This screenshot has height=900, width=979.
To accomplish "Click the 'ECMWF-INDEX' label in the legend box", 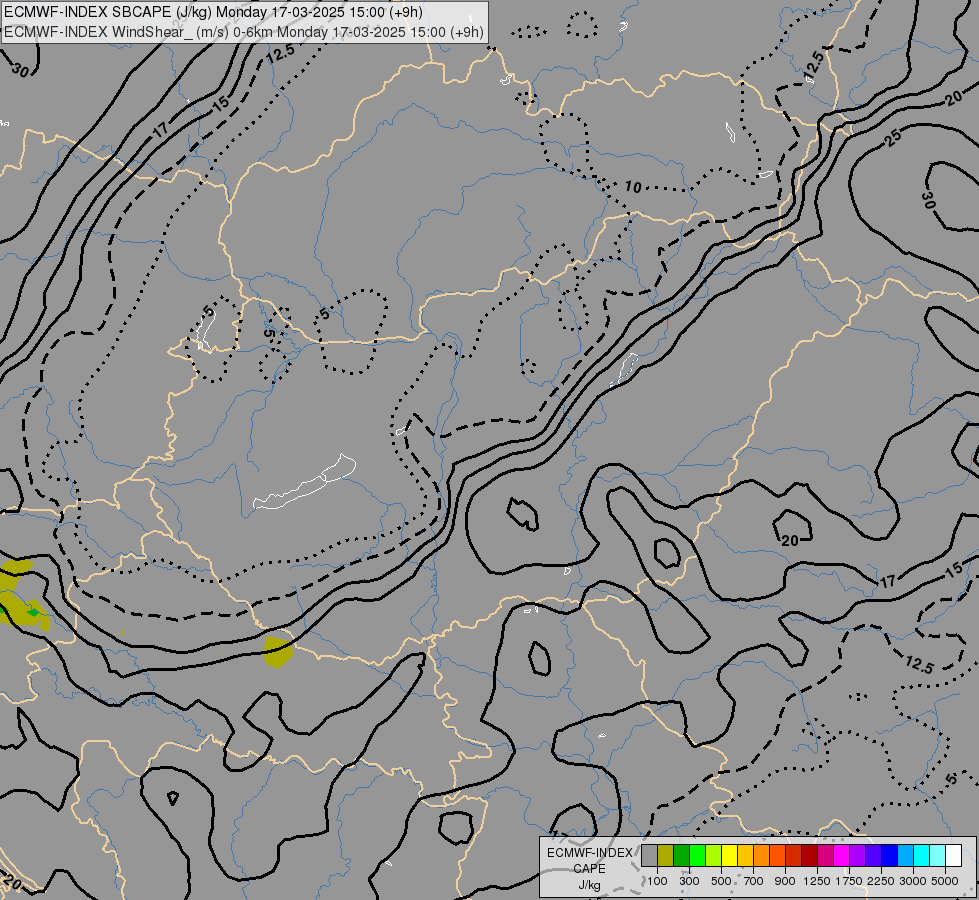I will tap(589, 853).
